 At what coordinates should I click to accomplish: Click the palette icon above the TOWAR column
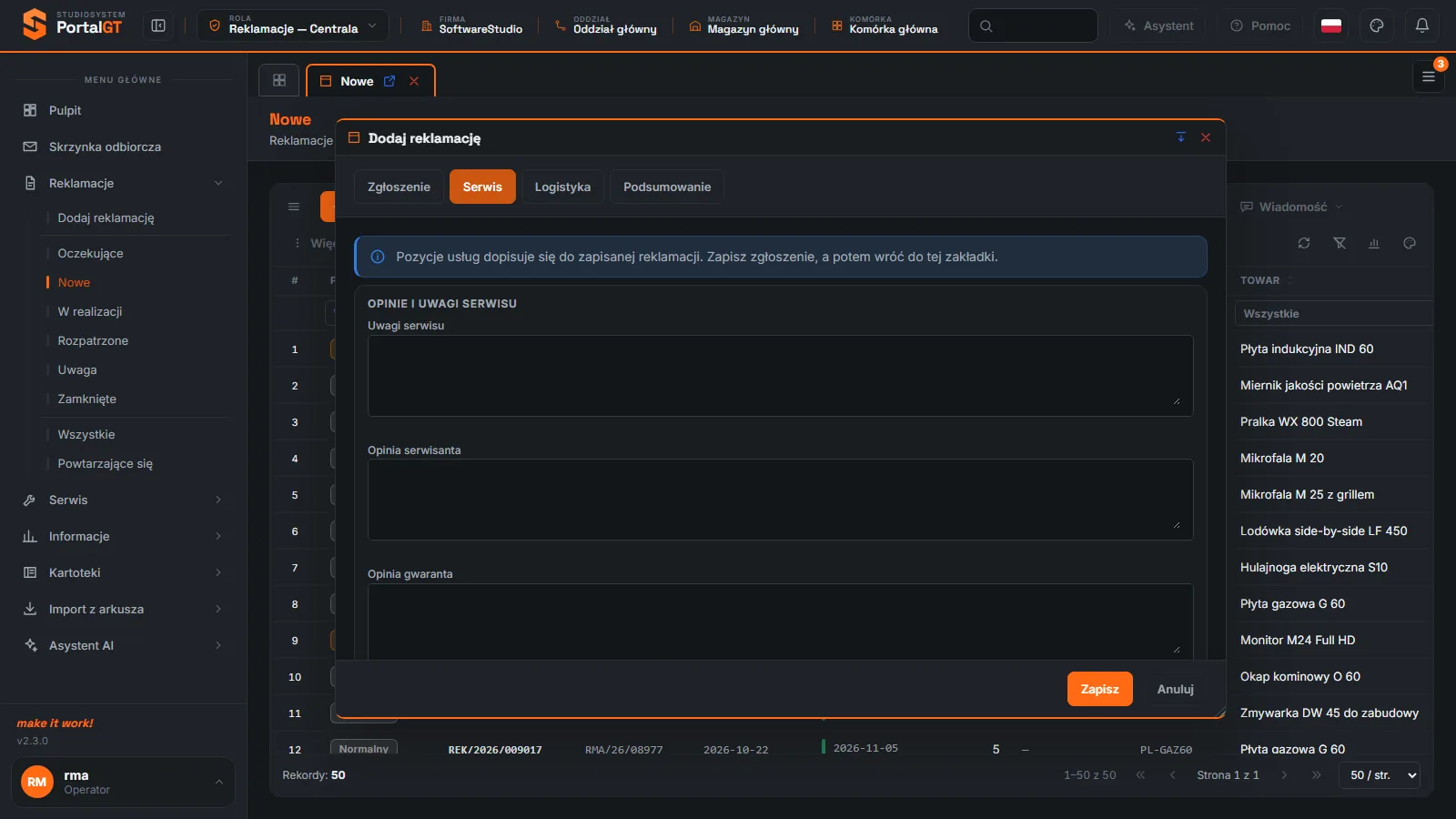[x=1410, y=243]
